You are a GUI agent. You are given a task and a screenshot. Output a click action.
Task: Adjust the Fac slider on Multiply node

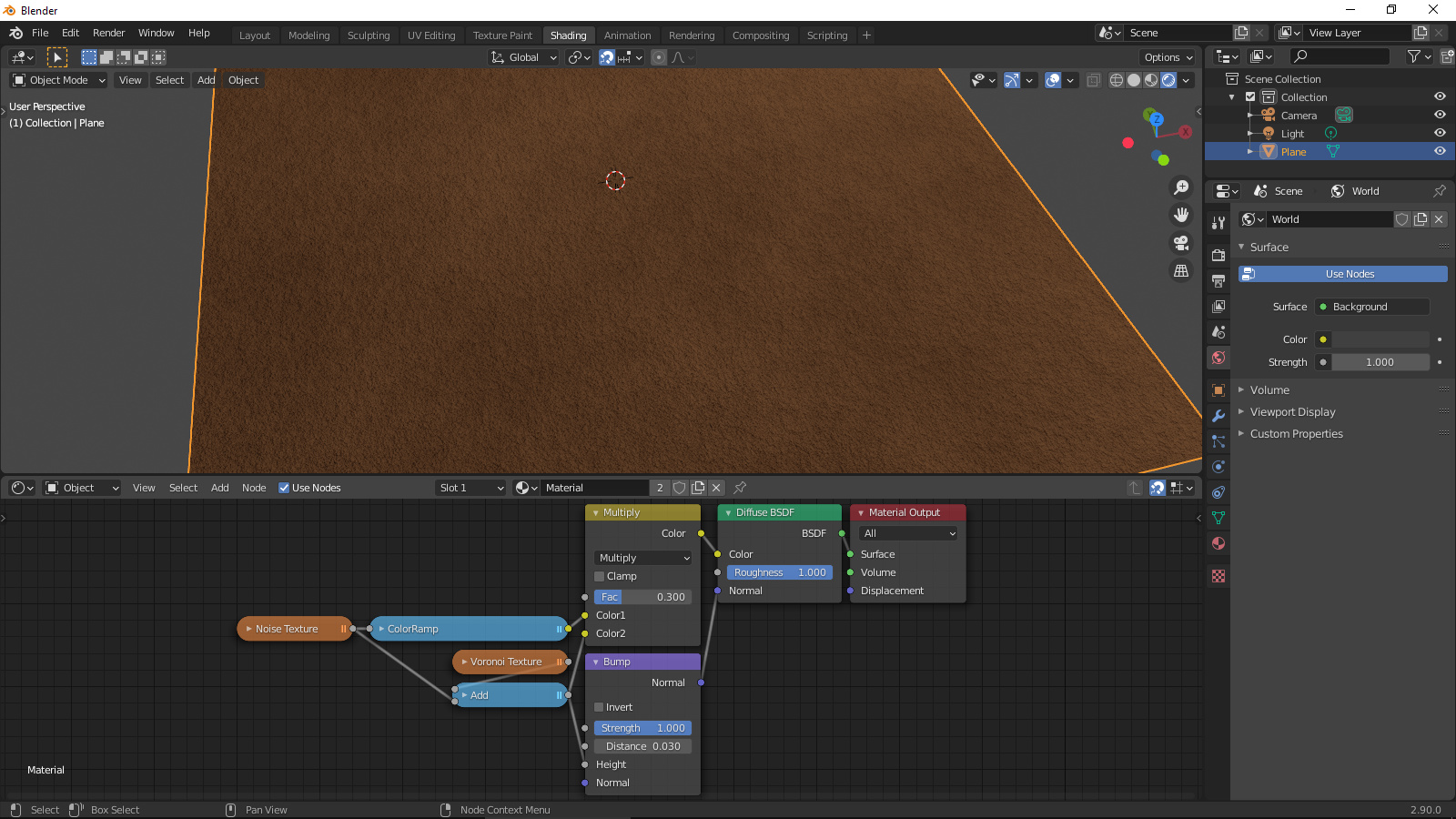coord(642,597)
